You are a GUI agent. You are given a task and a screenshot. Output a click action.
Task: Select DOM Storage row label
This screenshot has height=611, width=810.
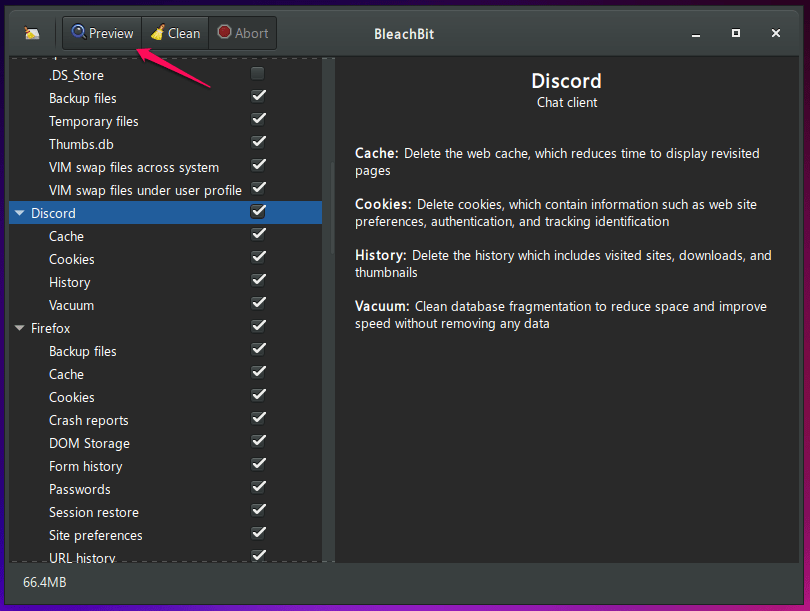[89, 444]
